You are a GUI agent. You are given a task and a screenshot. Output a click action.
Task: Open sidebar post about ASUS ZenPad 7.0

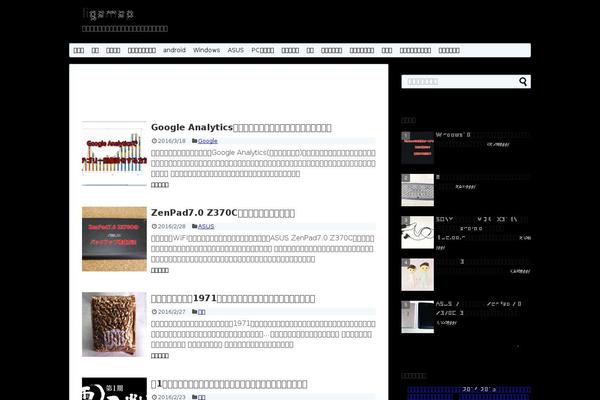(479, 309)
